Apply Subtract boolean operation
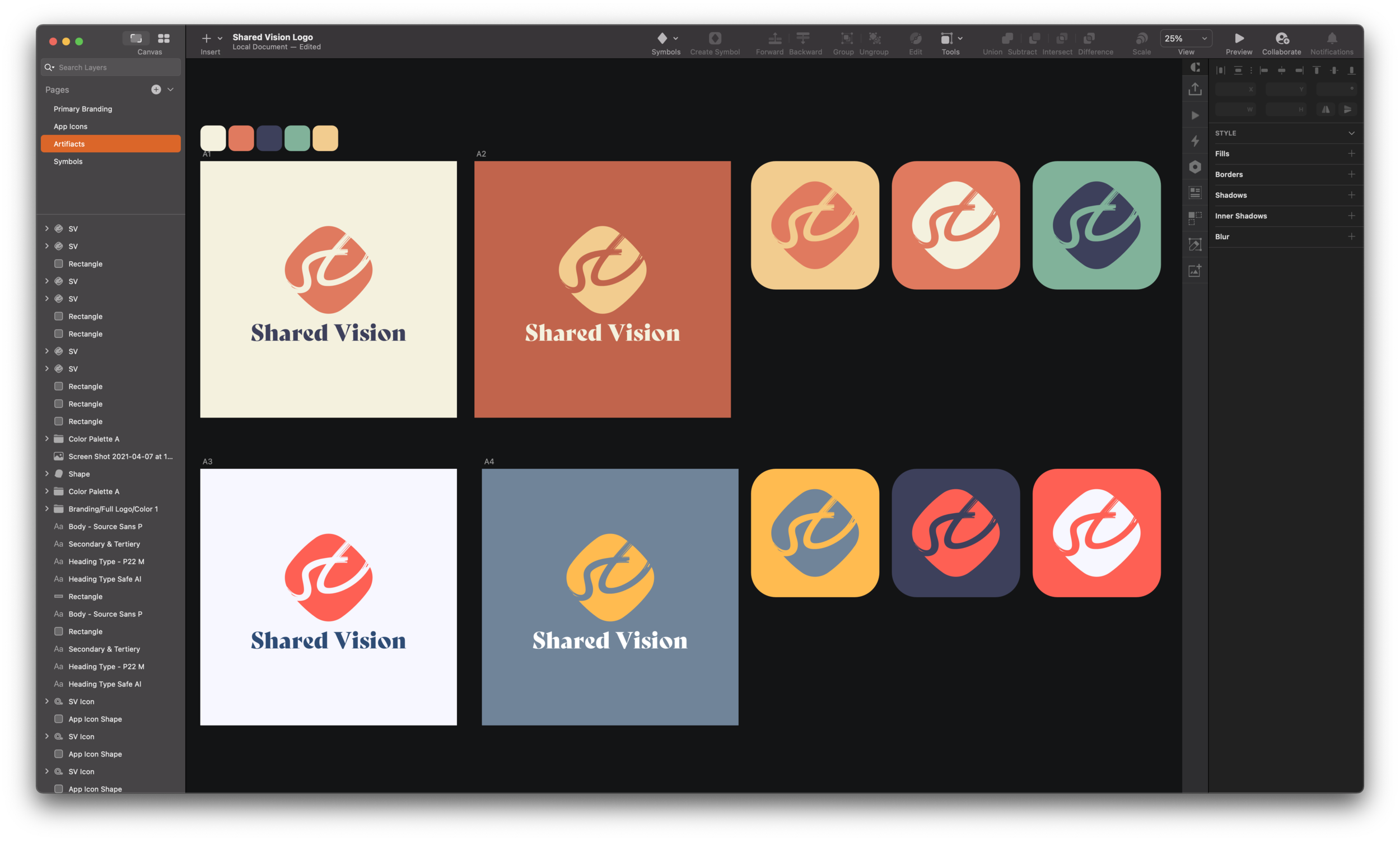Viewport: 1400px width, 841px height. point(1034,38)
